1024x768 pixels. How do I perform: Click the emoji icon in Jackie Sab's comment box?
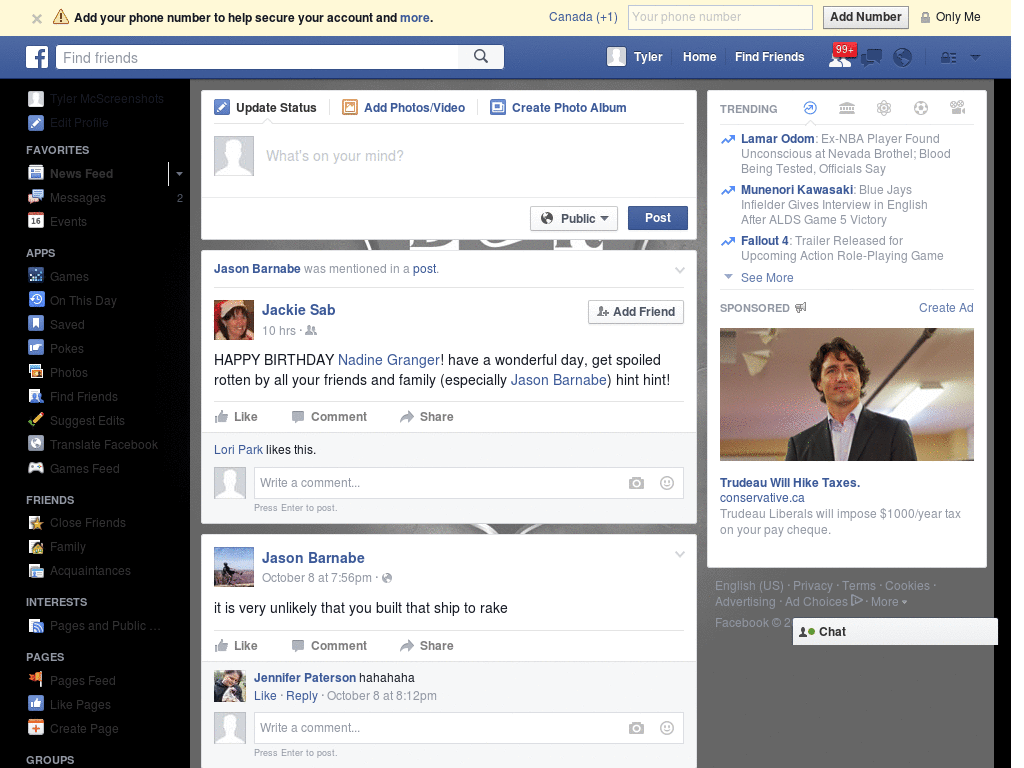click(x=667, y=483)
